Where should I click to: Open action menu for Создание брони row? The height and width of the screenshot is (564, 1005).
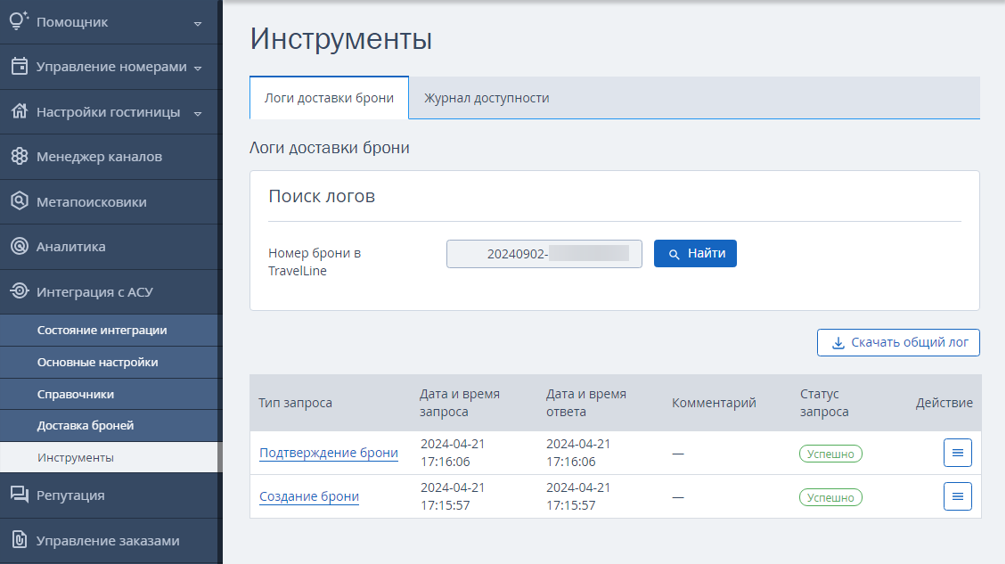tap(957, 496)
